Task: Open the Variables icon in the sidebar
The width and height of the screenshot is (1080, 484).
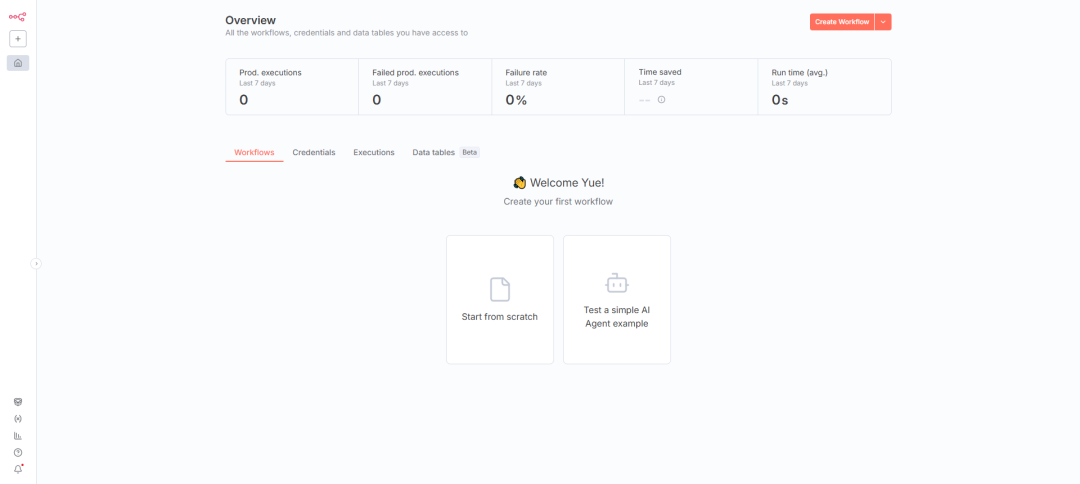Action: click(x=18, y=419)
